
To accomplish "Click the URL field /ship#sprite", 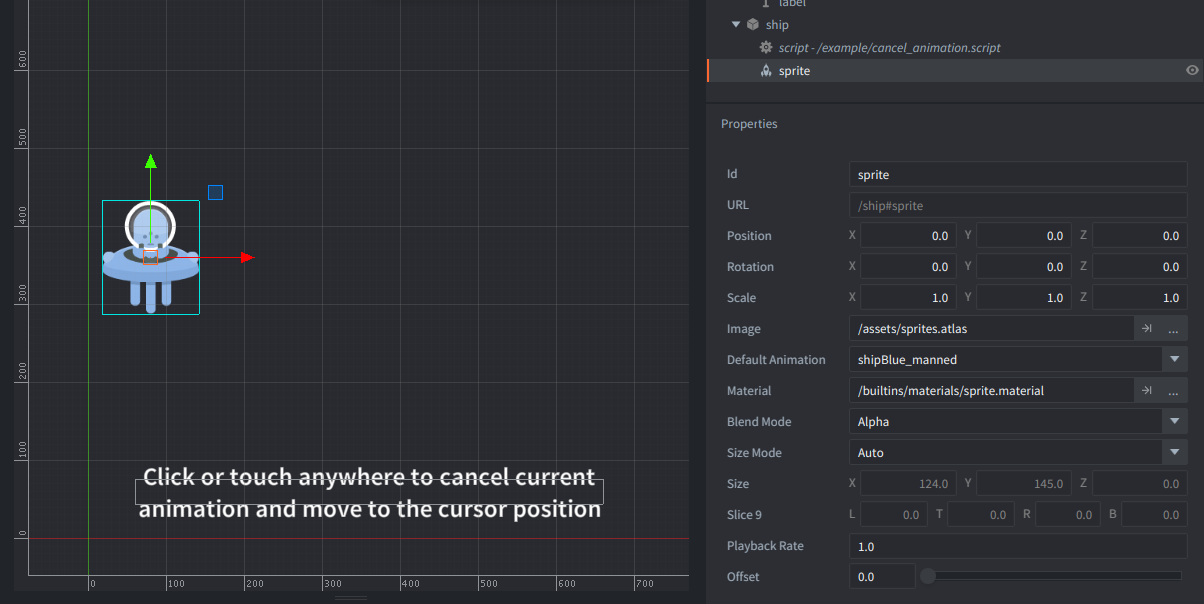I will [1018, 205].
